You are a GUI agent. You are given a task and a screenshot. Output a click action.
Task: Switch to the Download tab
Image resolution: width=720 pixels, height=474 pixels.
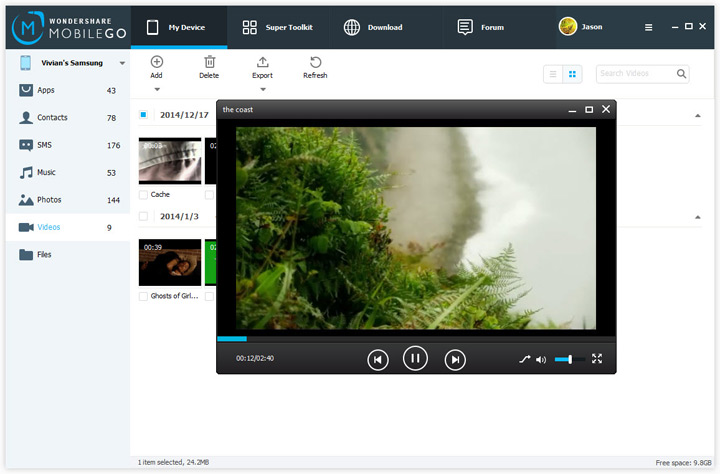pos(373,27)
